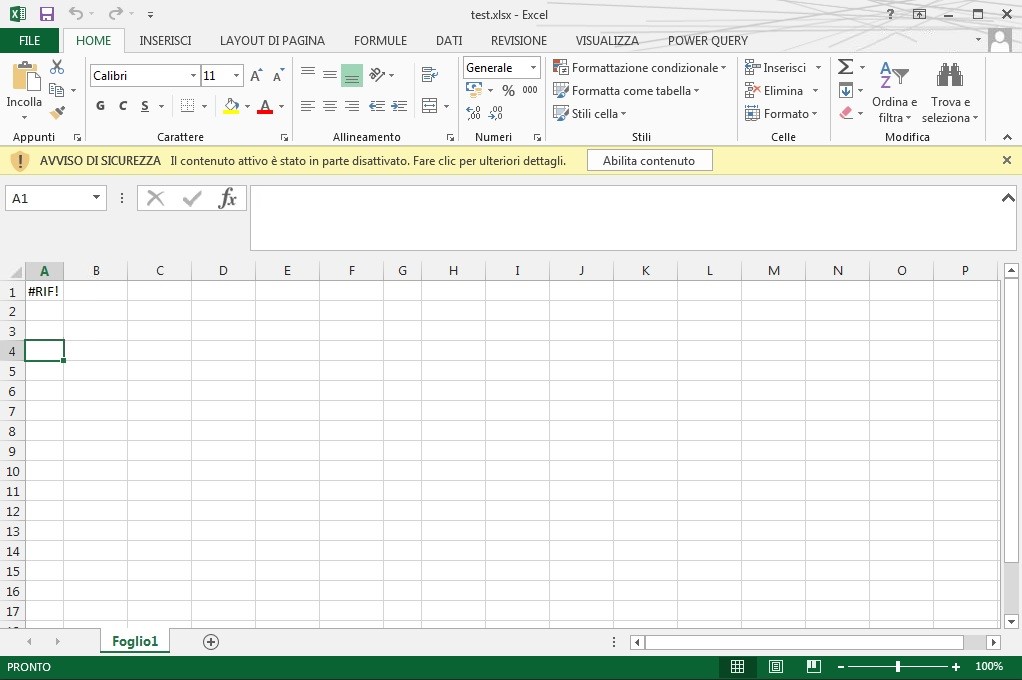Decrease decimal places
This screenshot has height=680, width=1022.
(496, 113)
